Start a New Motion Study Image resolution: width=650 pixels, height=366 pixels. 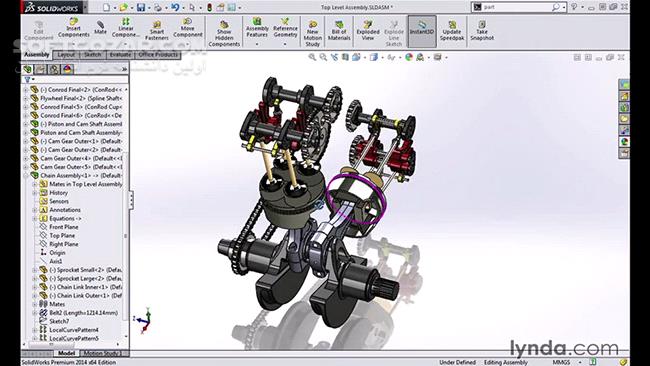(x=313, y=33)
